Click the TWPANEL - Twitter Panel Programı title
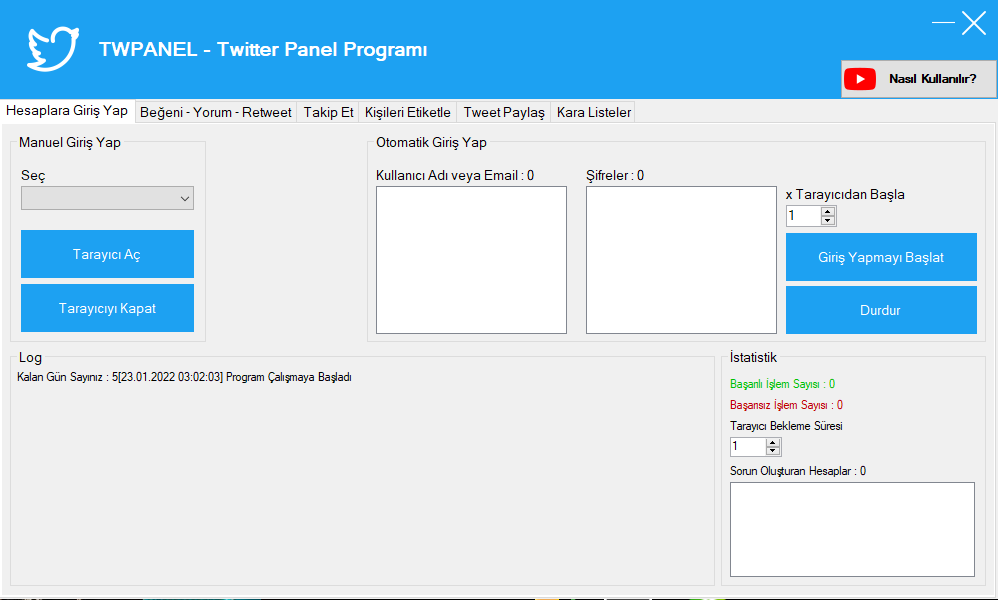 pyautogui.click(x=263, y=50)
